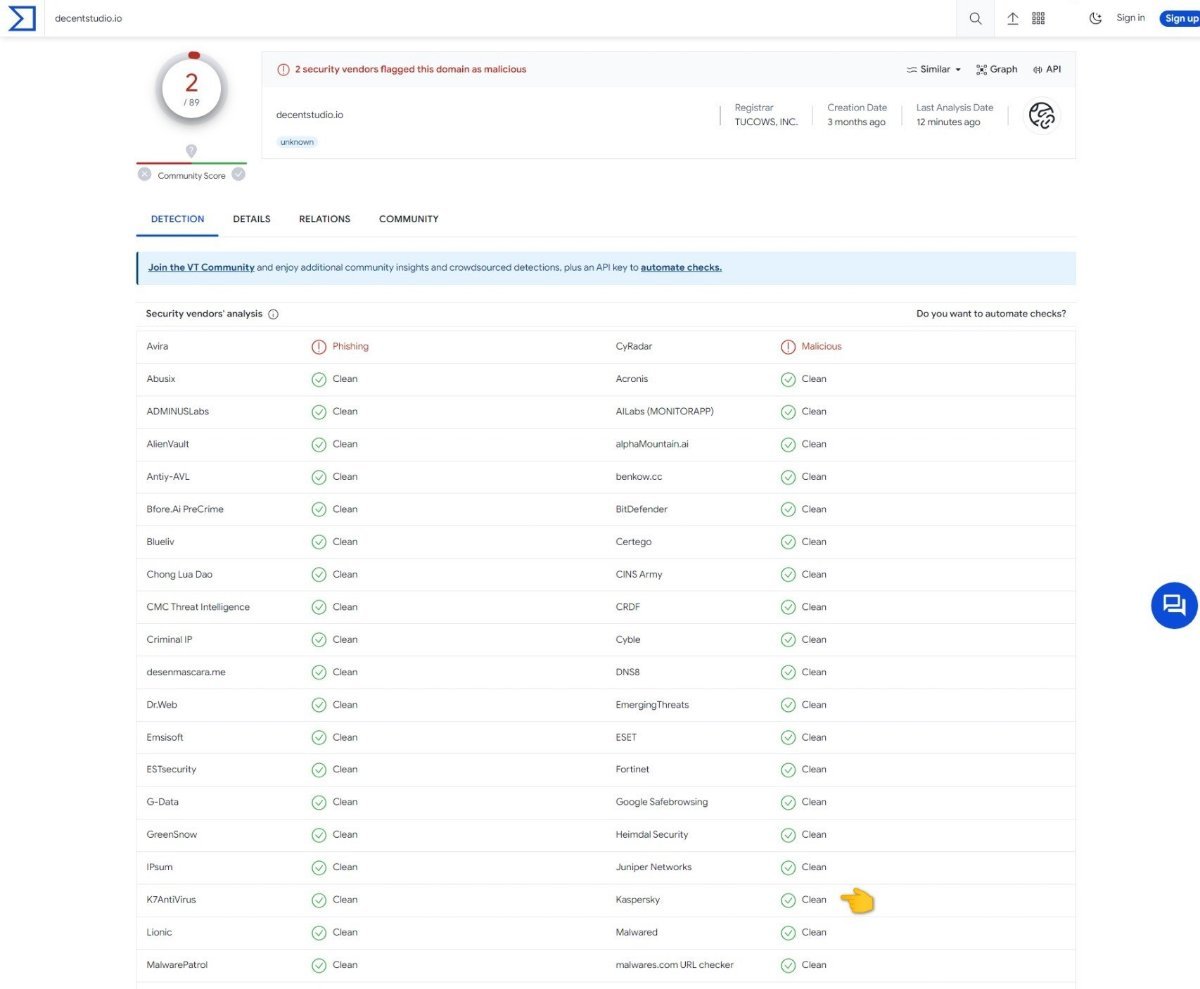1200x989 pixels.
Task: Click the EmergingThreats vendor name
Action: [x=652, y=705]
